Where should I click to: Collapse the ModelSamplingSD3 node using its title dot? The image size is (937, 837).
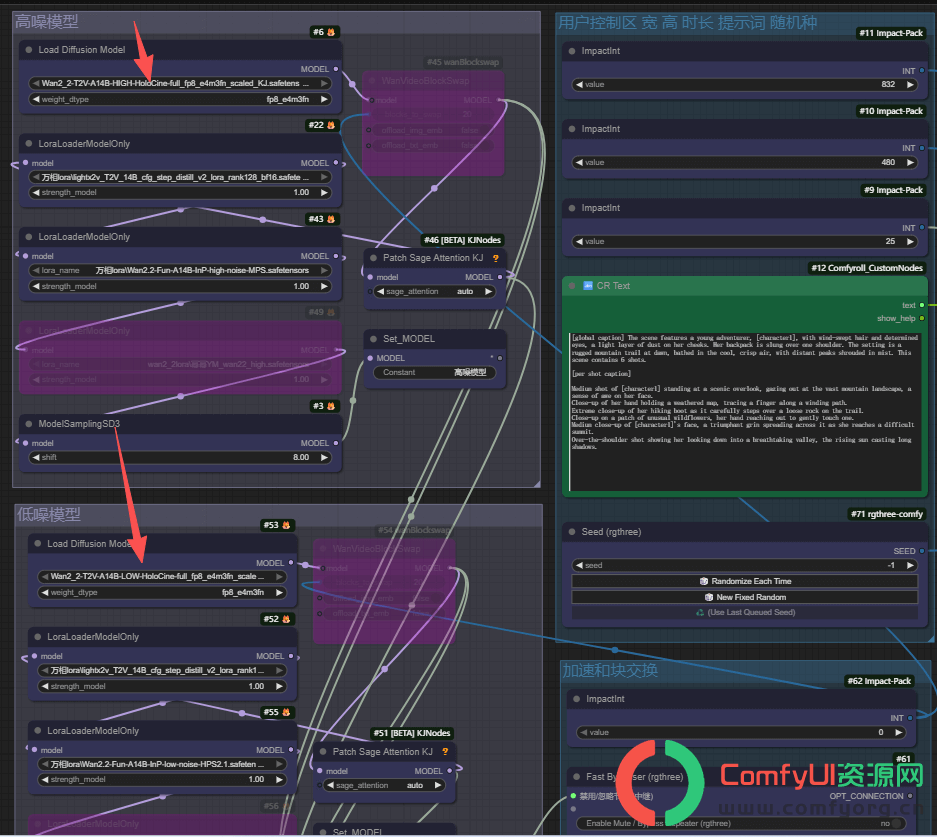29,424
